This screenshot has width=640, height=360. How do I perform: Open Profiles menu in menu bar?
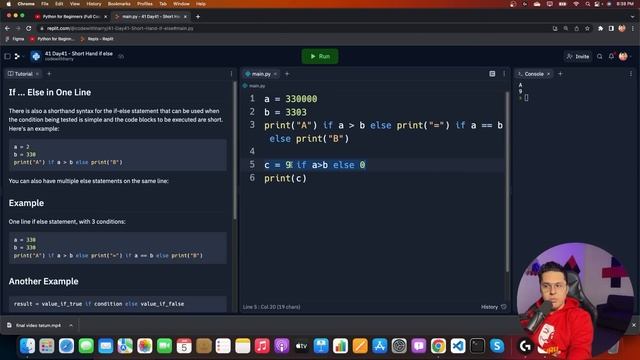[x=144, y=4]
